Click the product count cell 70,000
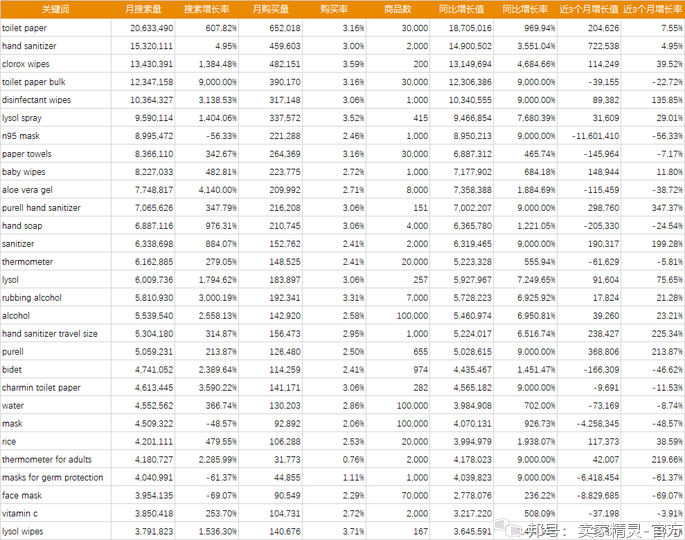 (415, 496)
